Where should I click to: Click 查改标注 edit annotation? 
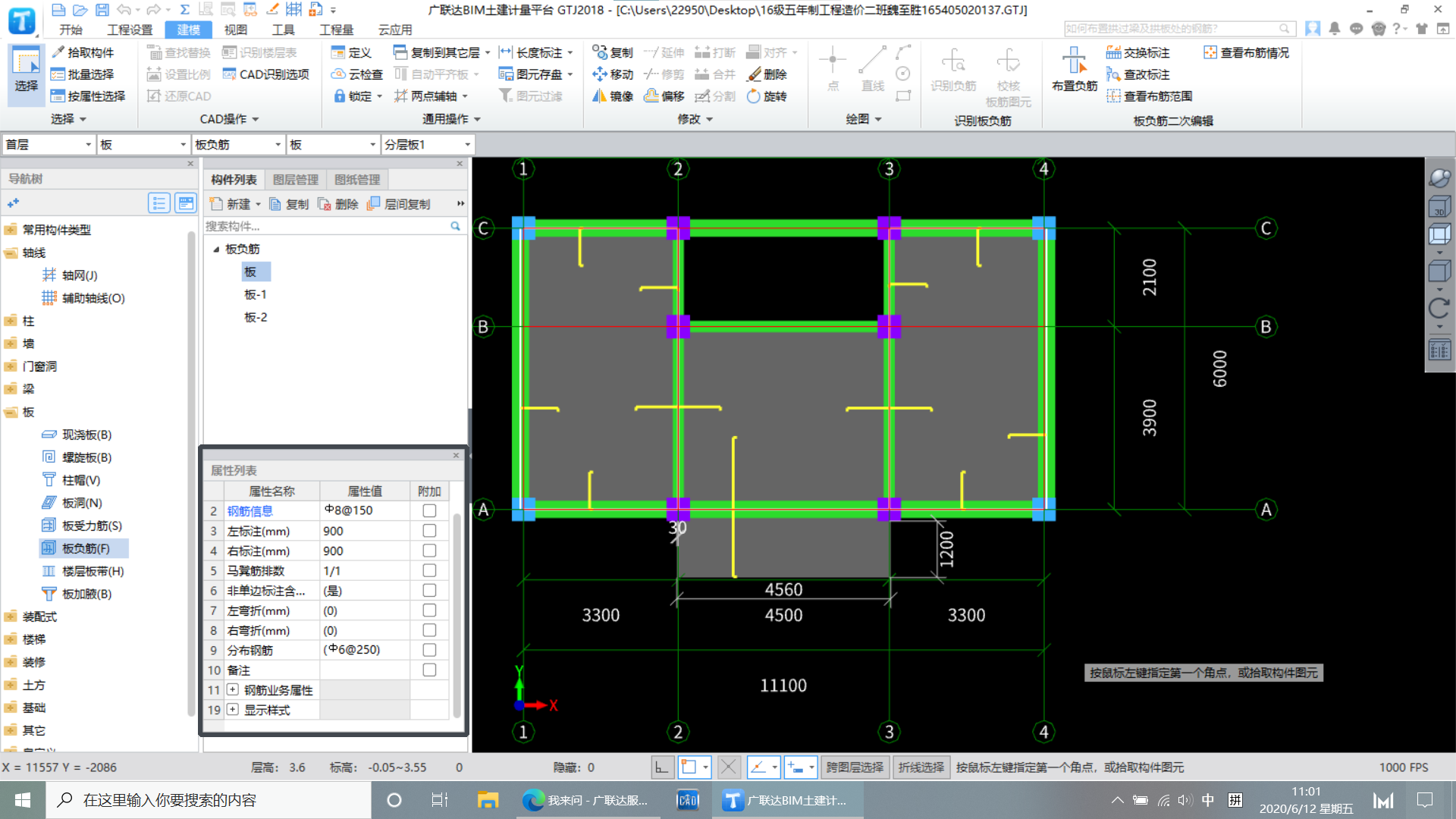tap(1138, 74)
